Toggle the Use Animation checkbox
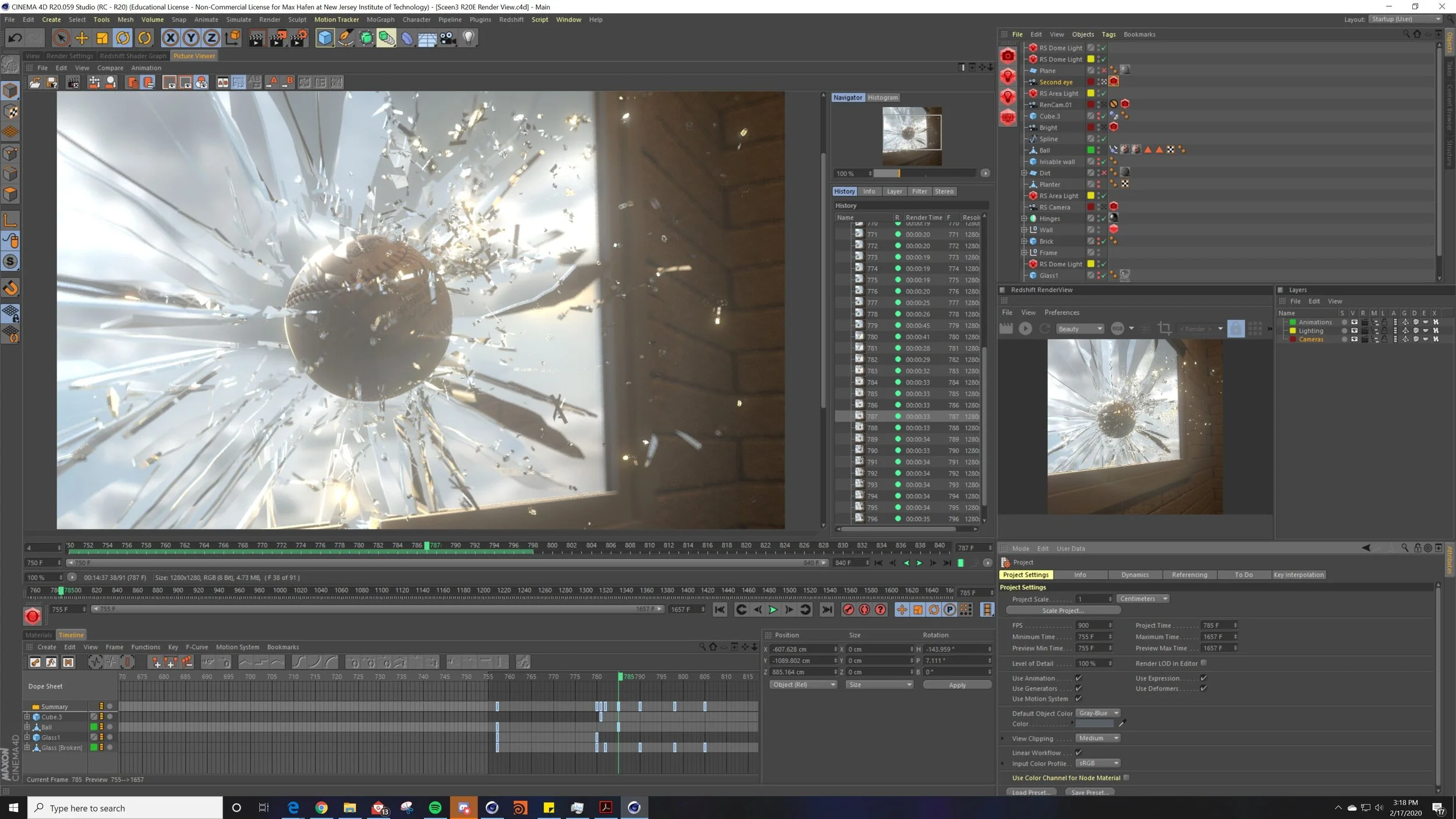Image resolution: width=1456 pixels, height=819 pixels. (1079, 678)
